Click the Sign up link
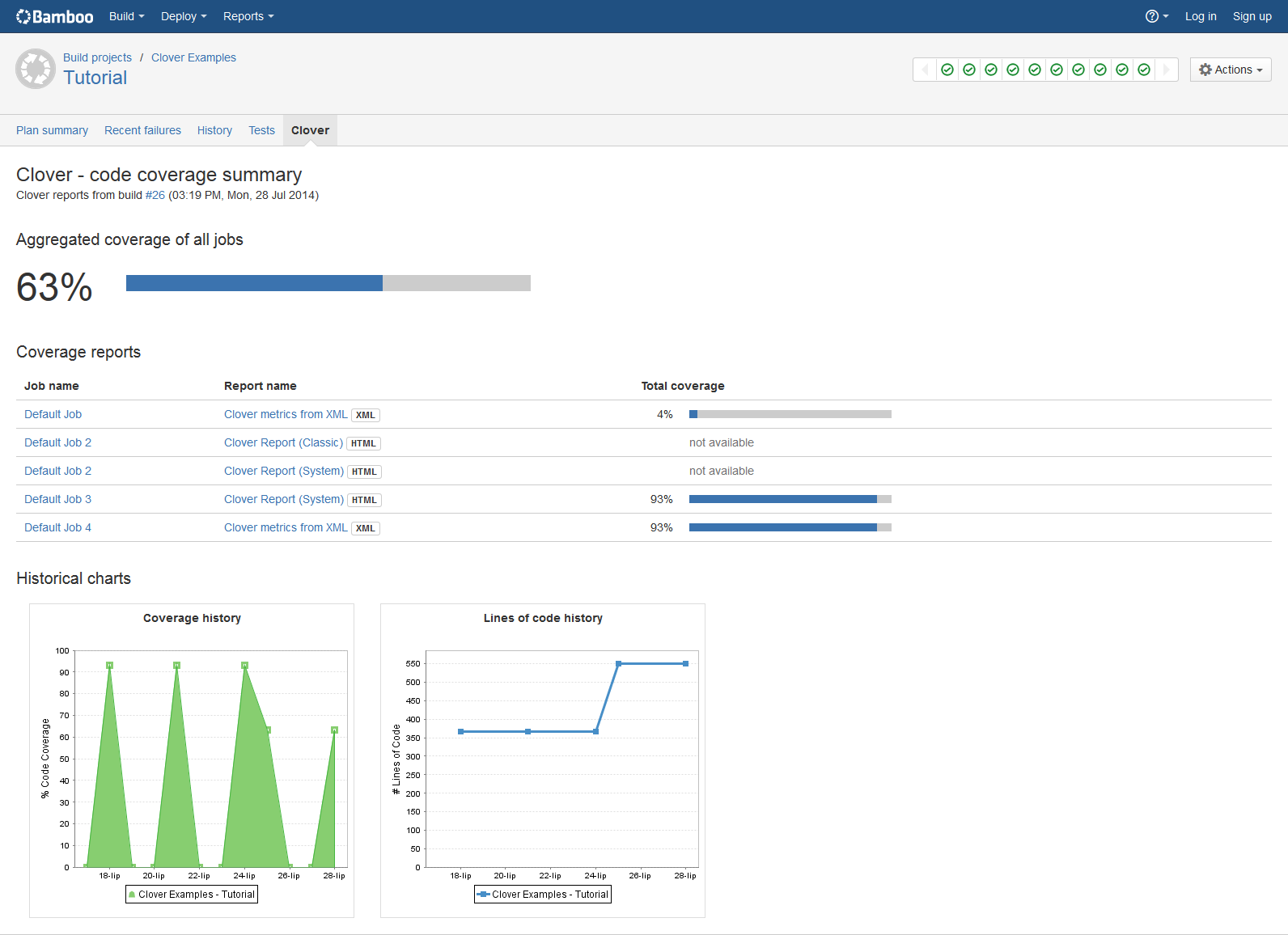 tap(1252, 16)
